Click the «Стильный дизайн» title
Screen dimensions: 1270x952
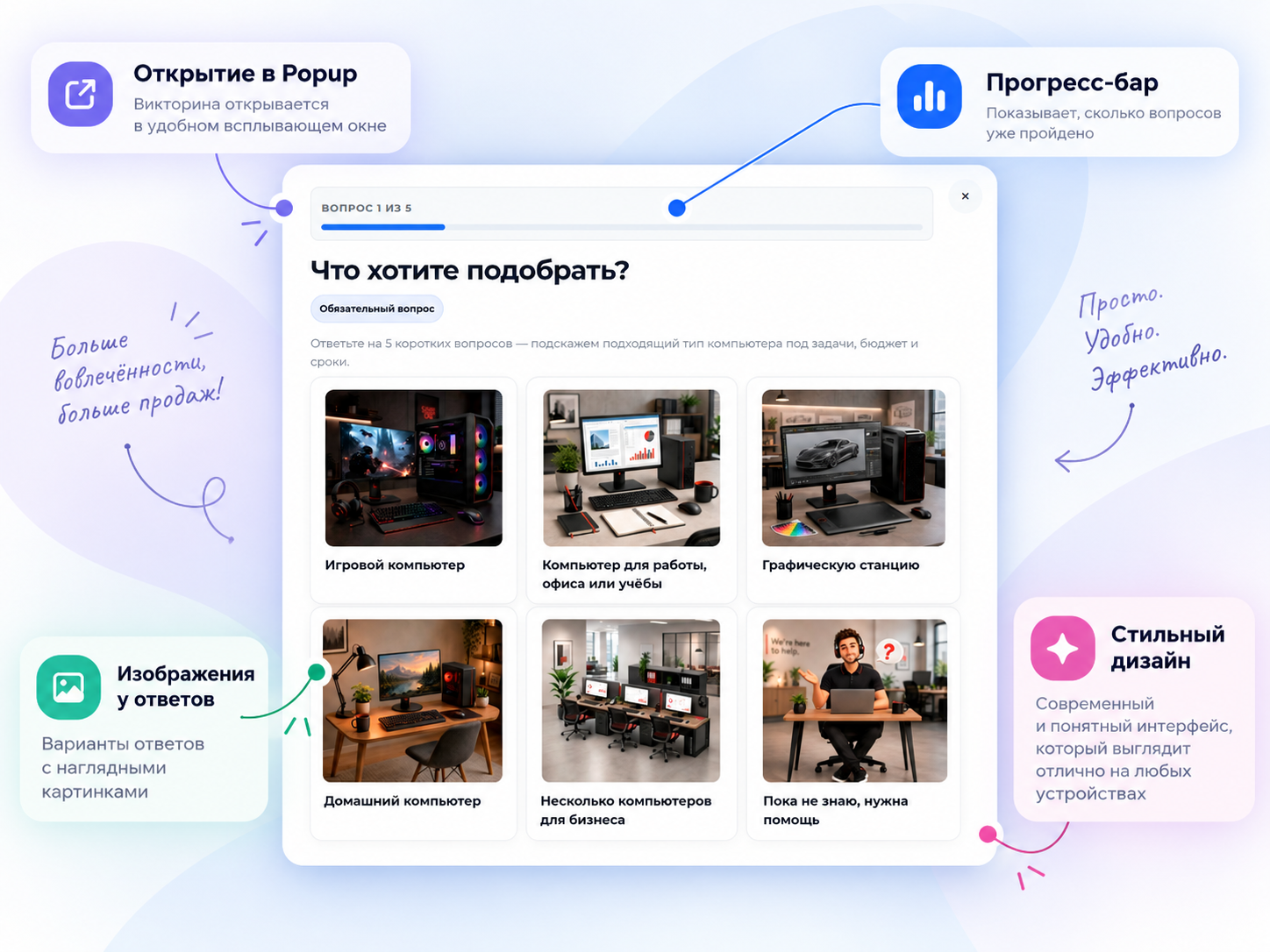point(1167,647)
